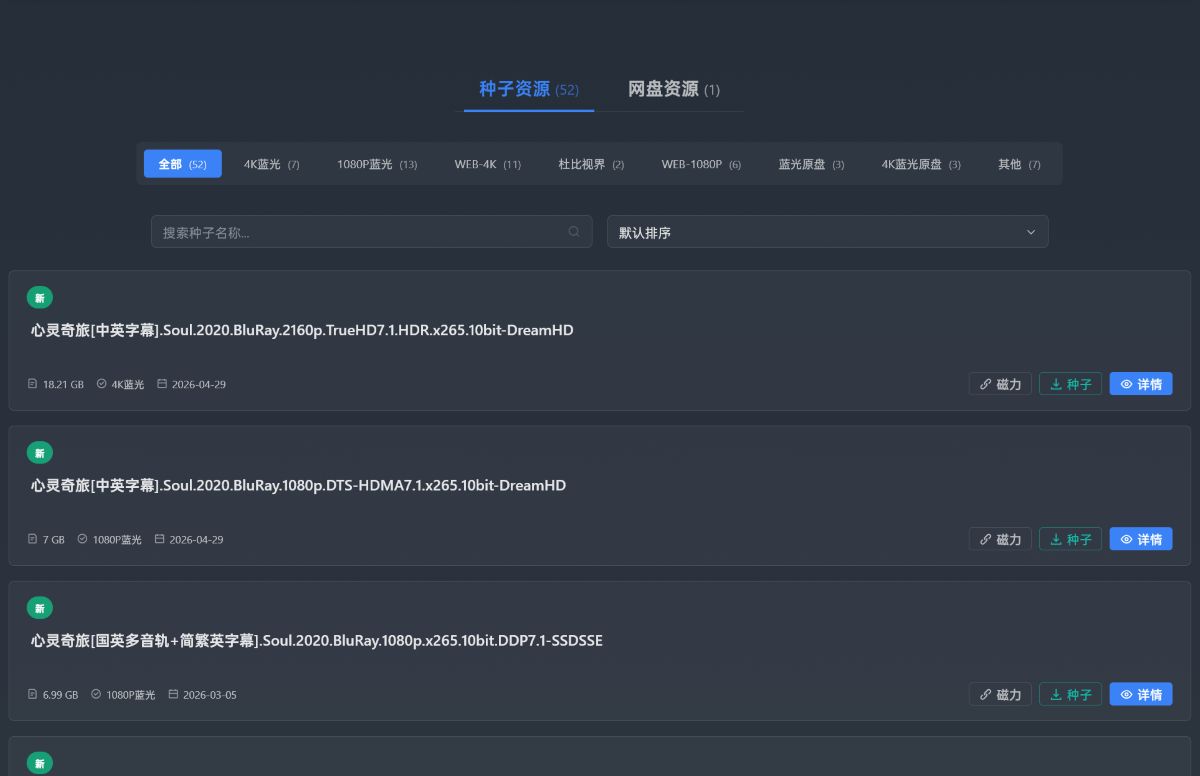Download 种子 for the Soul 2160p TrueHD release

pyautogui.click(x=1070, y=384)
